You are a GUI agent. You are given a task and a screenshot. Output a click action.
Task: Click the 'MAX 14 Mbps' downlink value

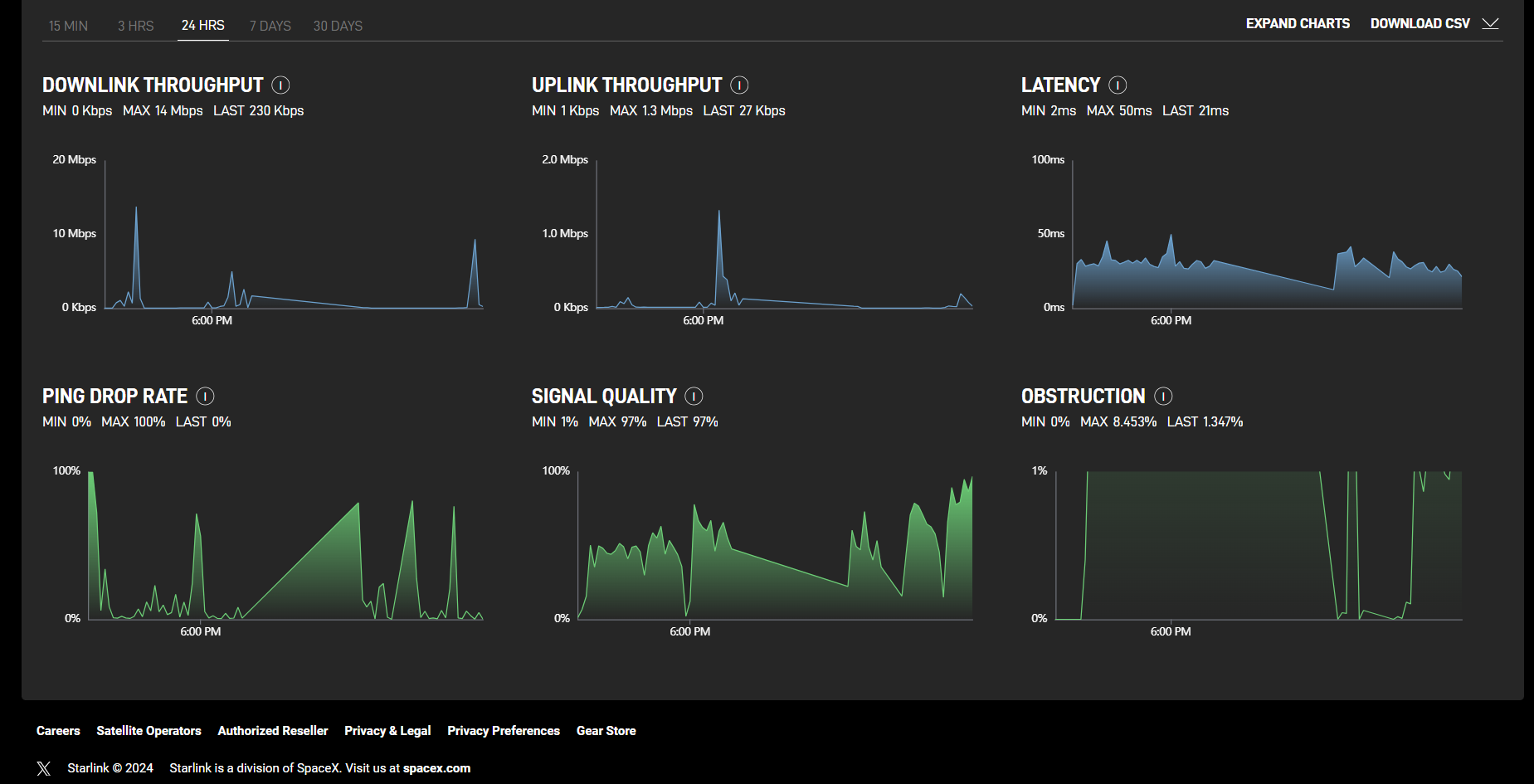[163, 111]
